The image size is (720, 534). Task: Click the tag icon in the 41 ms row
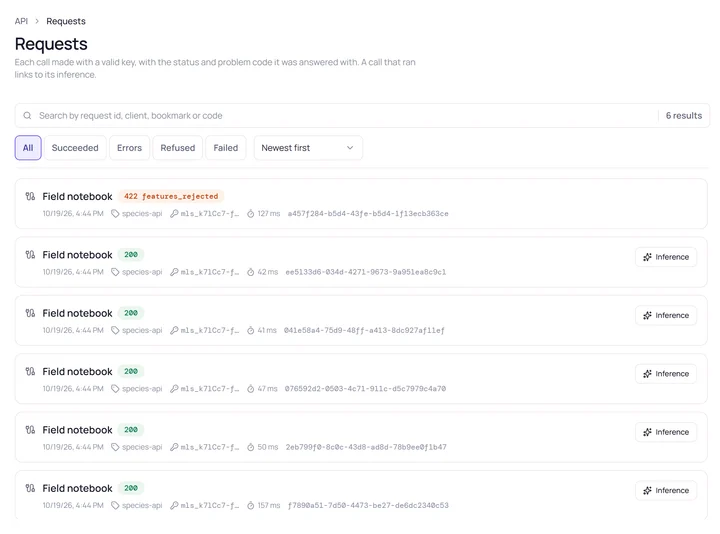[x=115, y=330]
